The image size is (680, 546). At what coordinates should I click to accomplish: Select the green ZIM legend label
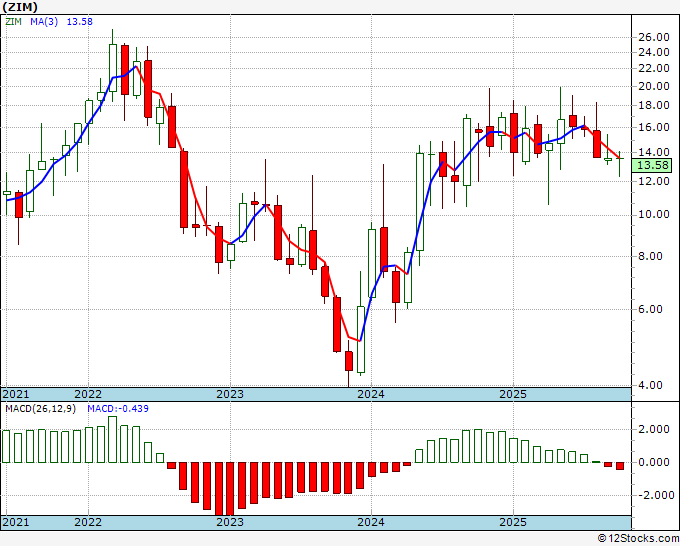coord(13,22)
